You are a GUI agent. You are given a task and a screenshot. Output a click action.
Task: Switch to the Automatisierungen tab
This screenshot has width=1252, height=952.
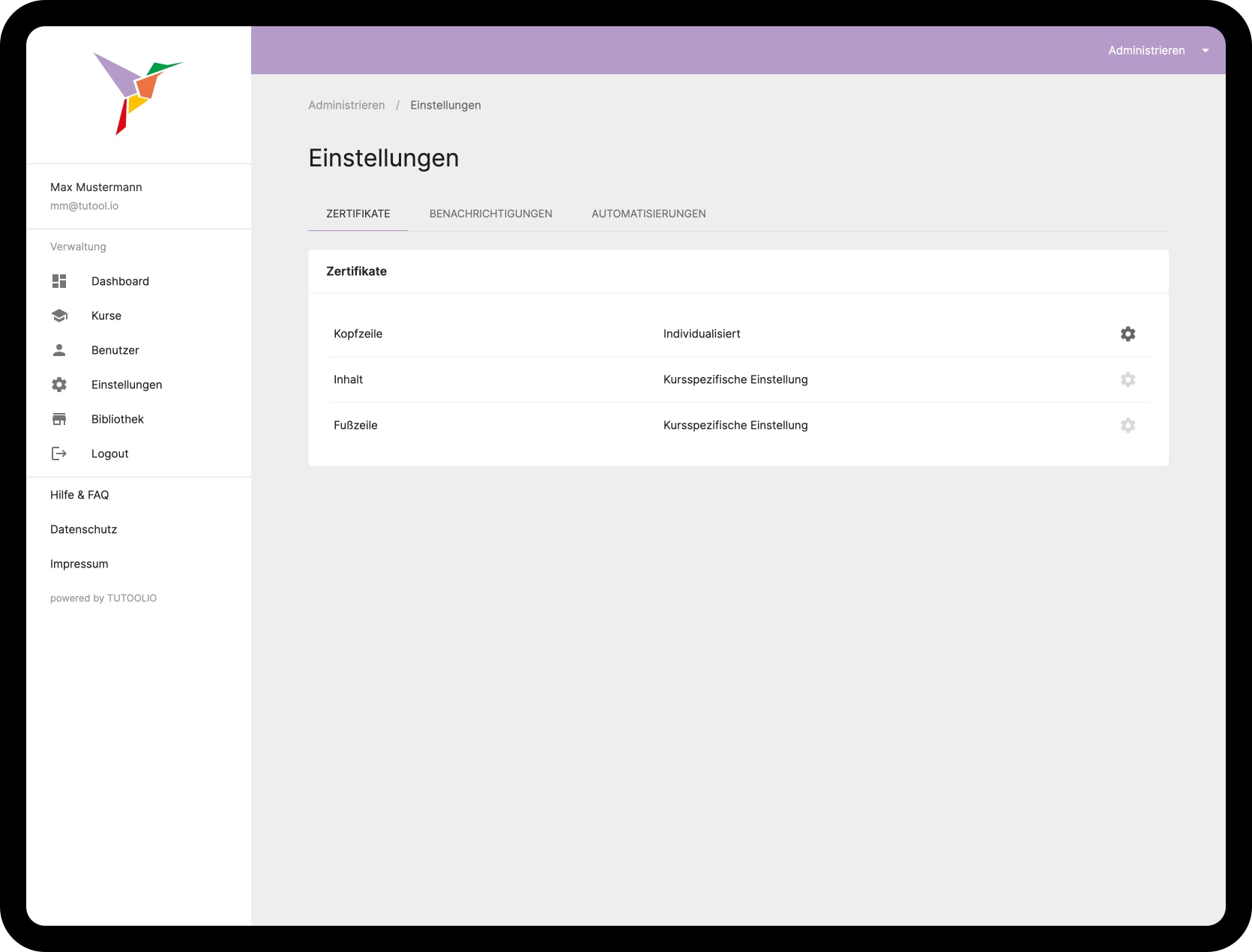click(x=648, y=214)
